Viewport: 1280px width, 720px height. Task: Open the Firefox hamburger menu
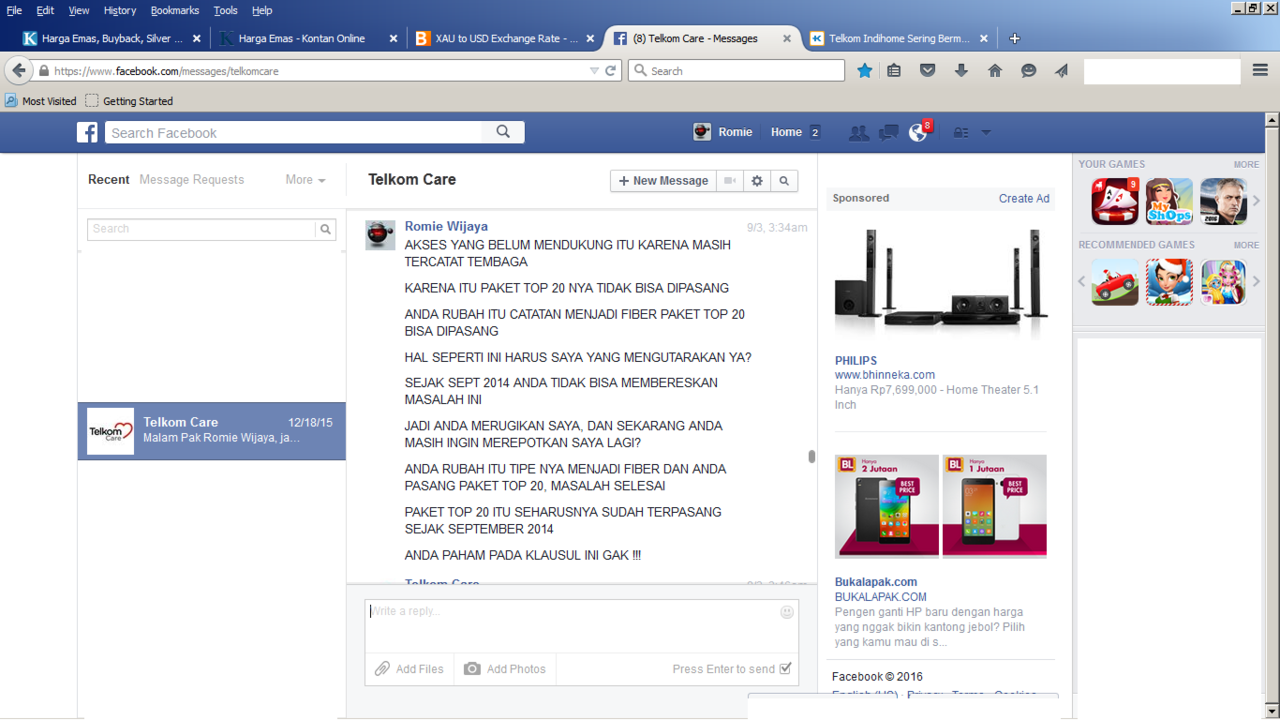pos(1260,71)
